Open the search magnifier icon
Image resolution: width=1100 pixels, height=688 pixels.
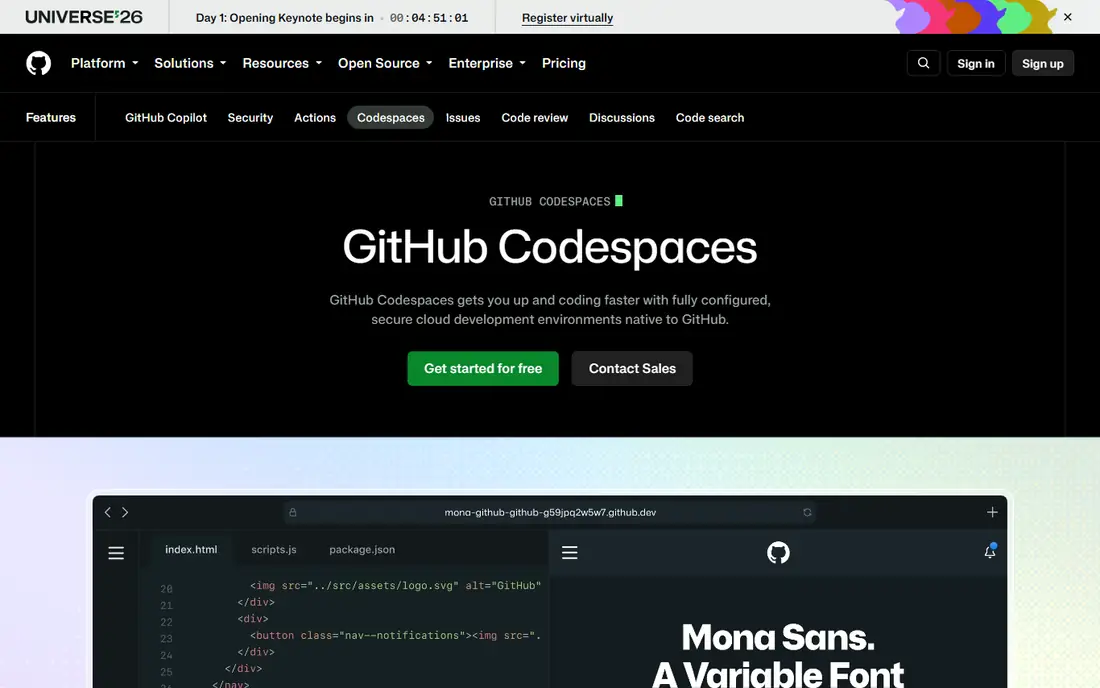pos(923,63)
